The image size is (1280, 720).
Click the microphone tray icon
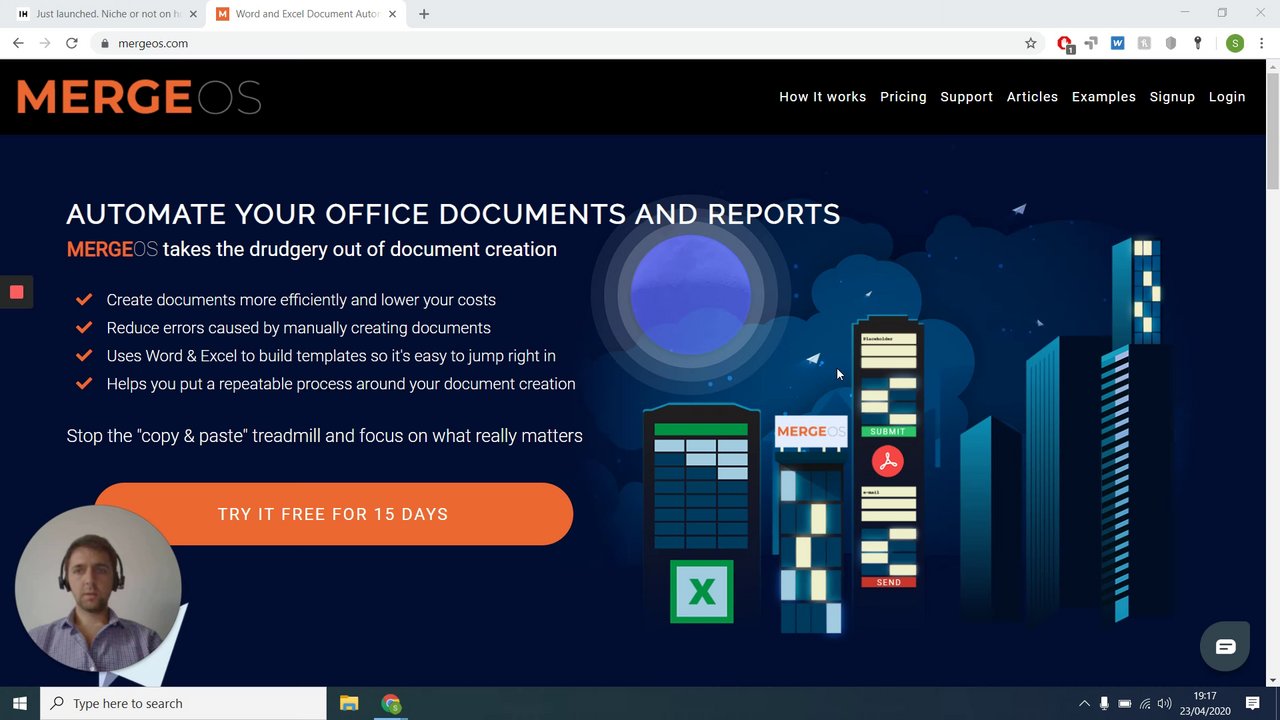tap(1104, 704)
